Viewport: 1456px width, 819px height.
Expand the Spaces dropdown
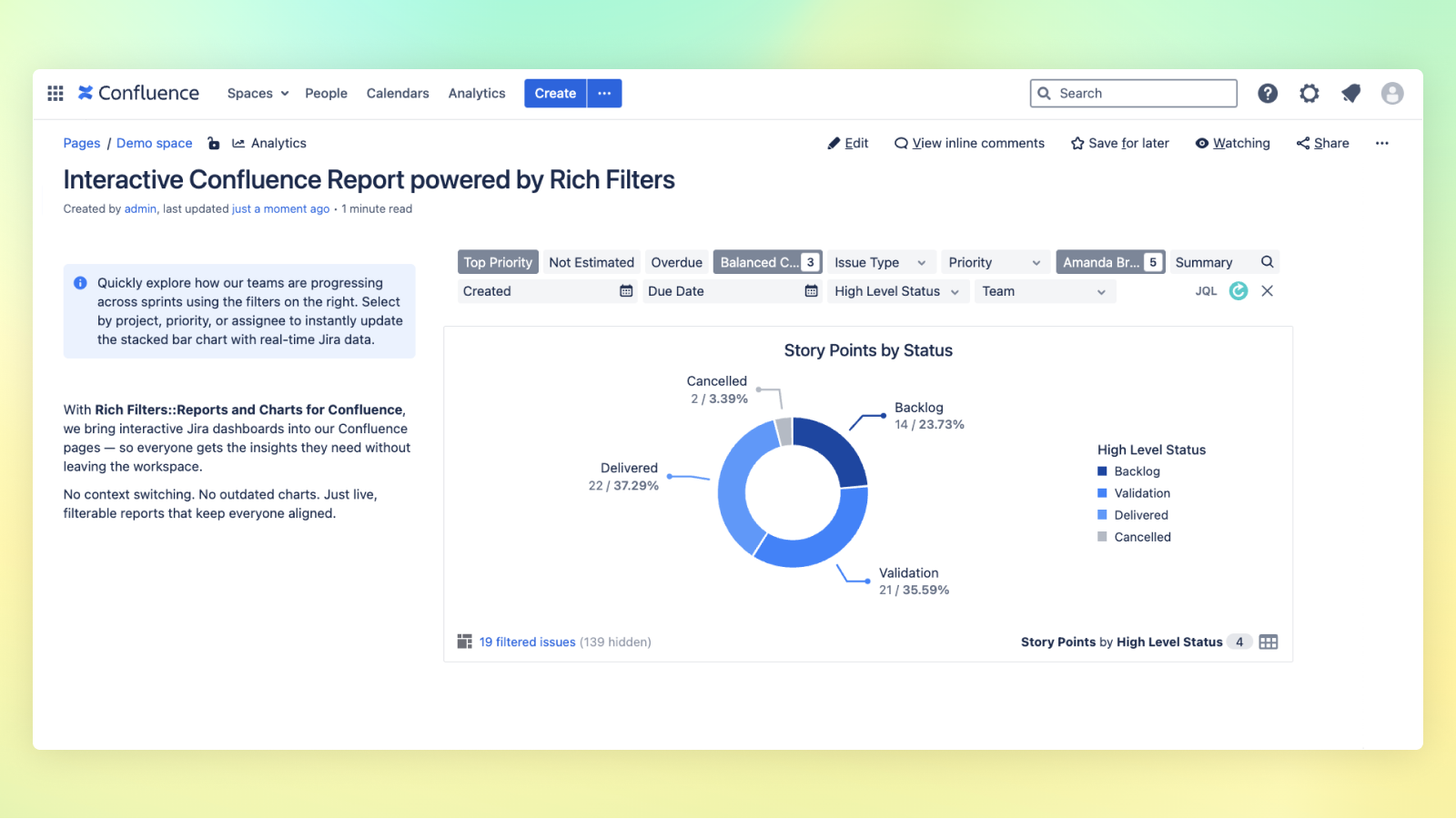click(x=258, y=93)
